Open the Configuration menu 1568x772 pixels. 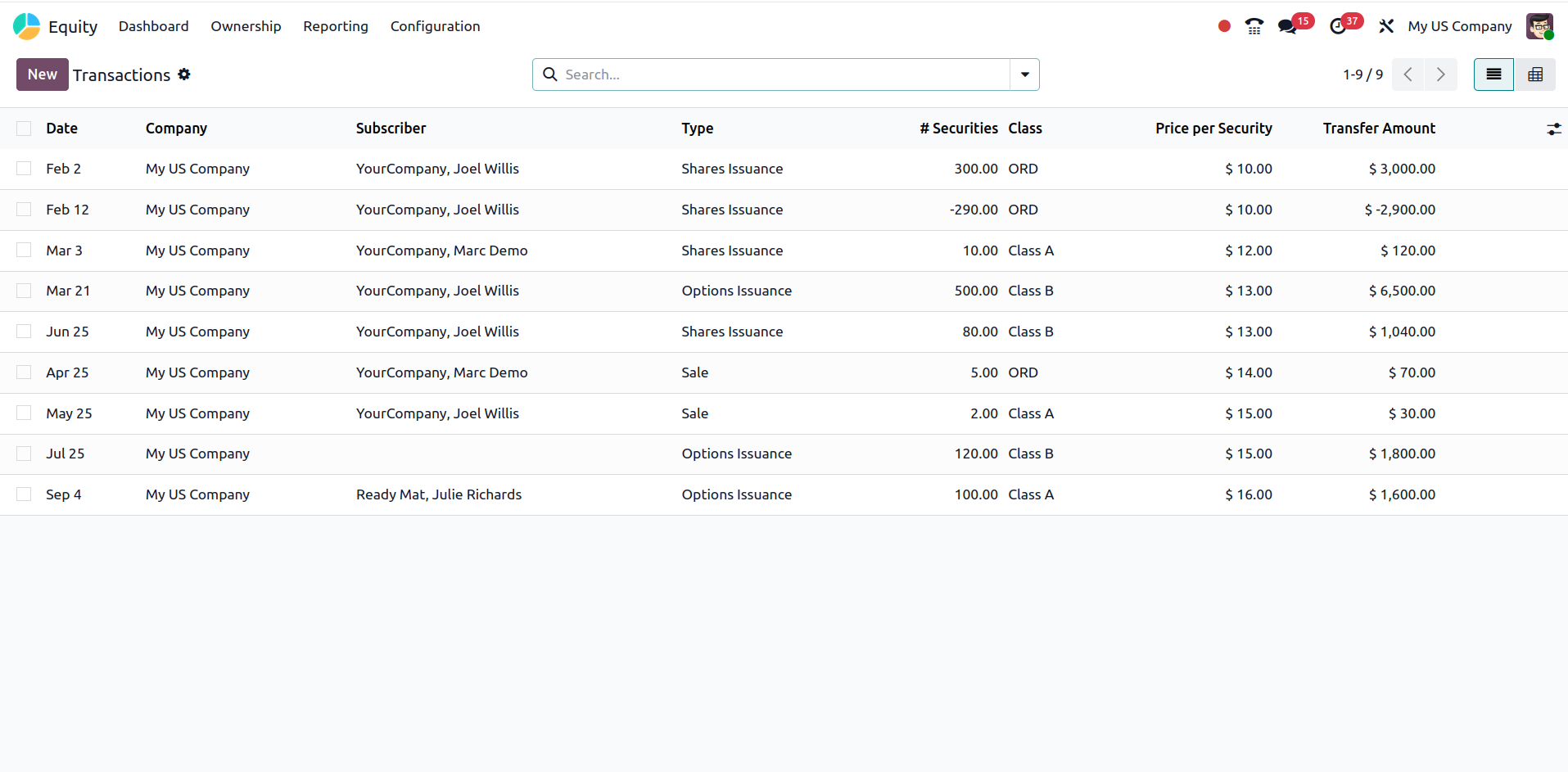[x=435, y=26]
